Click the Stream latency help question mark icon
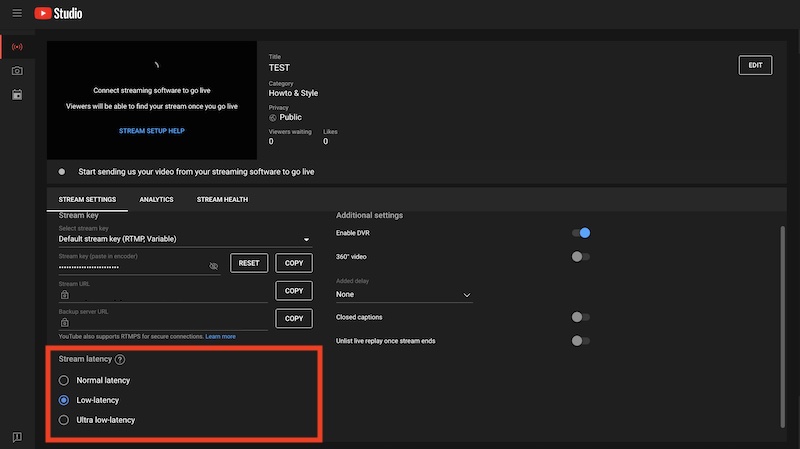The width and height of the screenshot is (800, 449). click(120, 359)
